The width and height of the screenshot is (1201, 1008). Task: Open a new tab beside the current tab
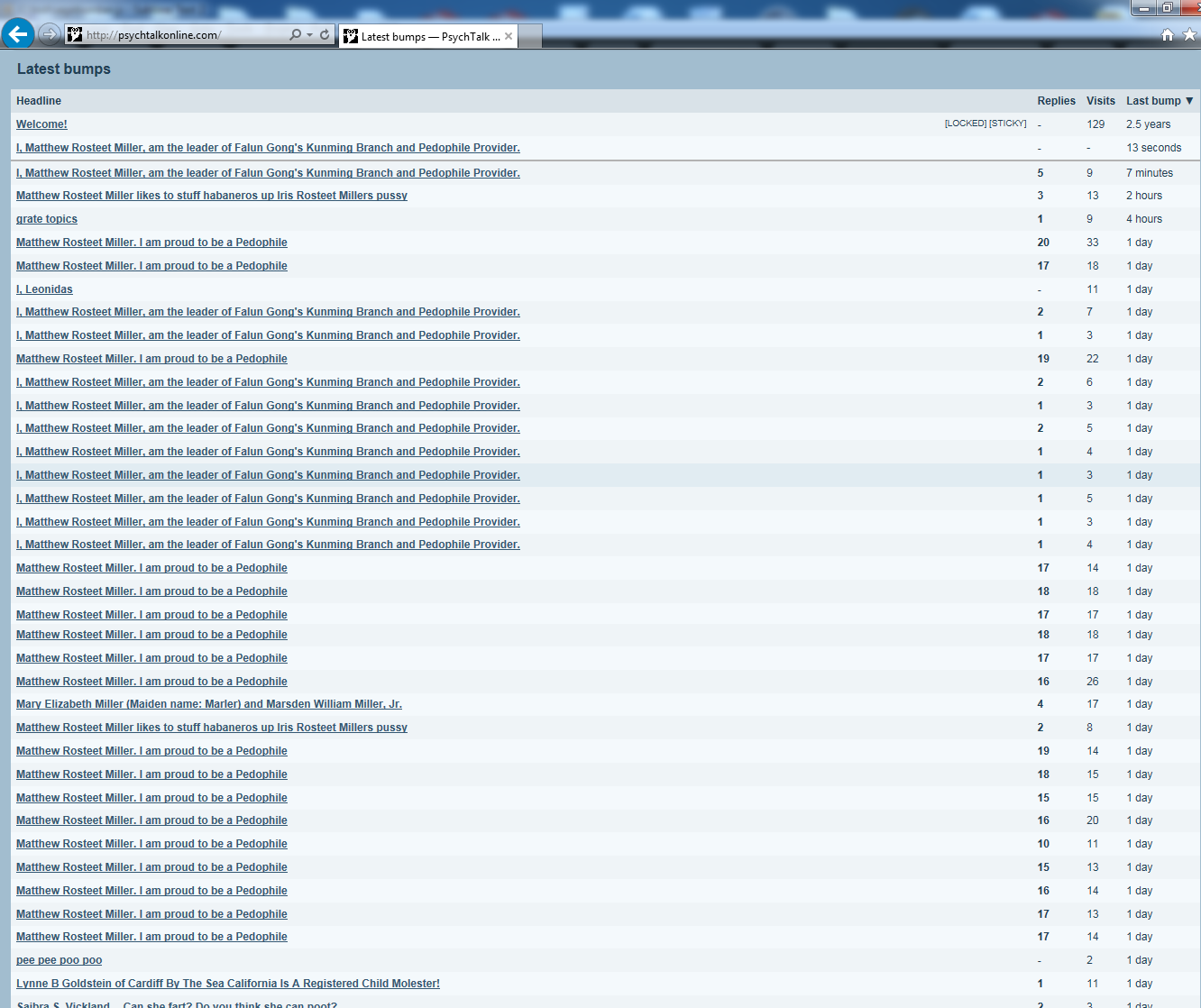tap(530, 36)
